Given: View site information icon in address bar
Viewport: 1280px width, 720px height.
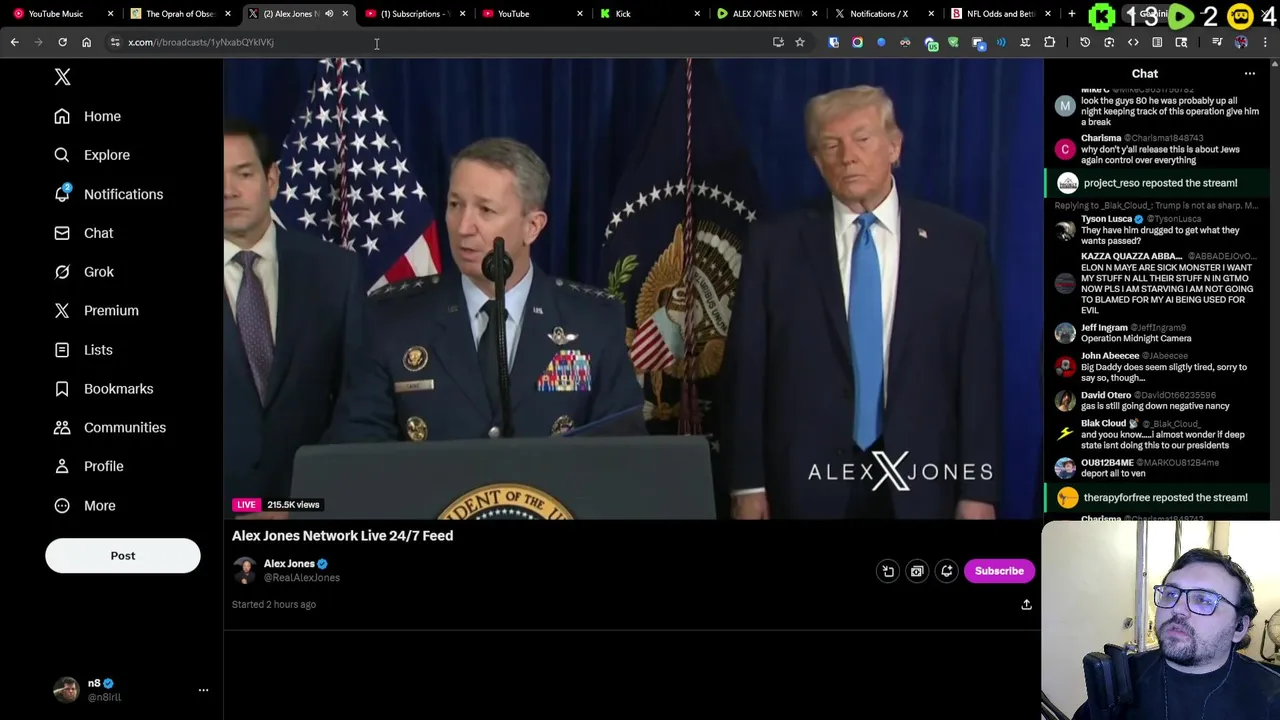Looking at the screenshot, I should click(115, 42).
